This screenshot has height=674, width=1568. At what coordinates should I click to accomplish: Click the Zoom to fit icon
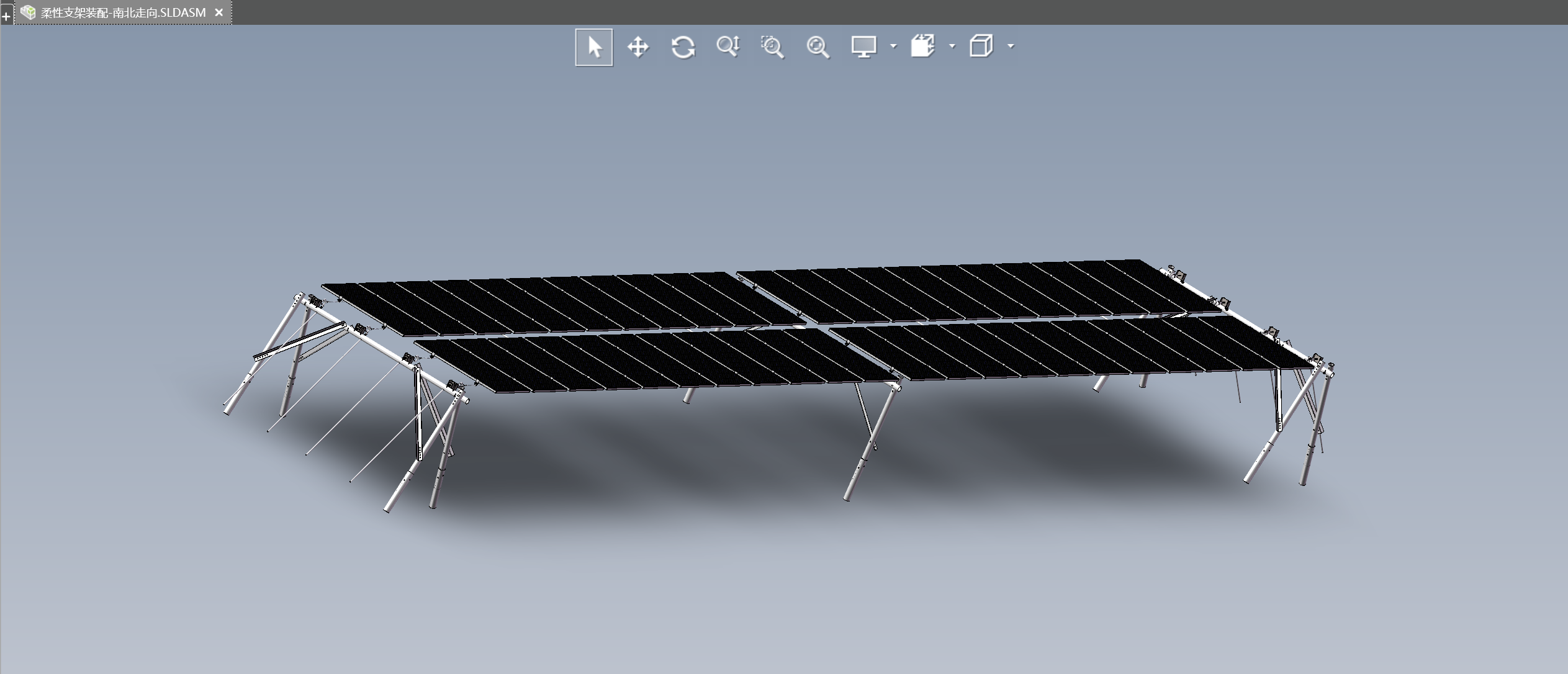click(818, 47)
